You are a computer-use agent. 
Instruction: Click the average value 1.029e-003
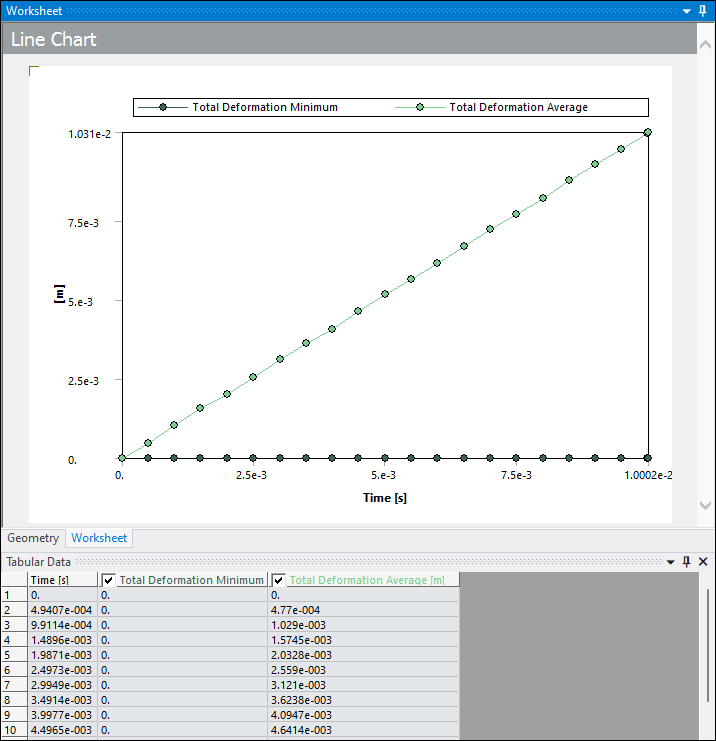coord(363,625)
